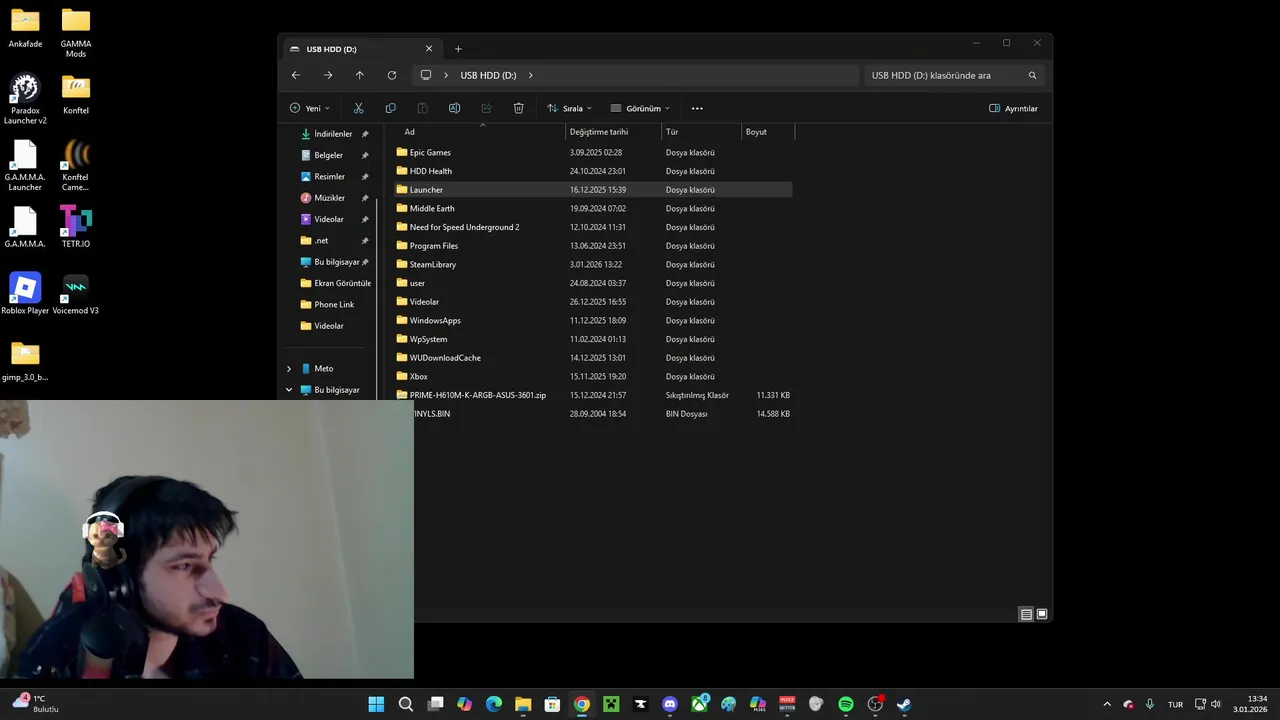This screenshot has width=1280, height=720.
Task: Click the Delete trash icon in toolbar
Action: (518, 108)
